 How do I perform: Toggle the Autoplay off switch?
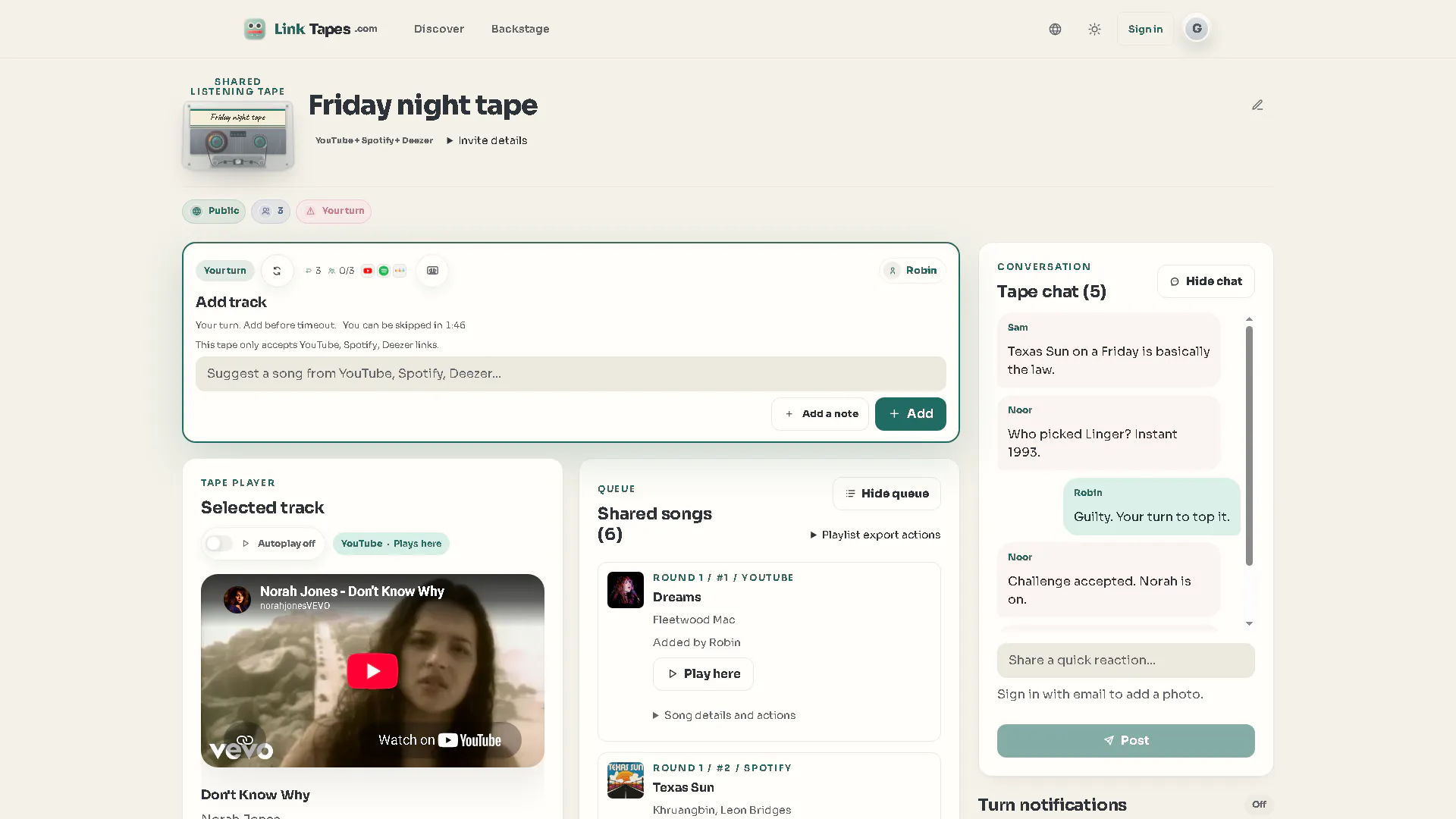219,544
